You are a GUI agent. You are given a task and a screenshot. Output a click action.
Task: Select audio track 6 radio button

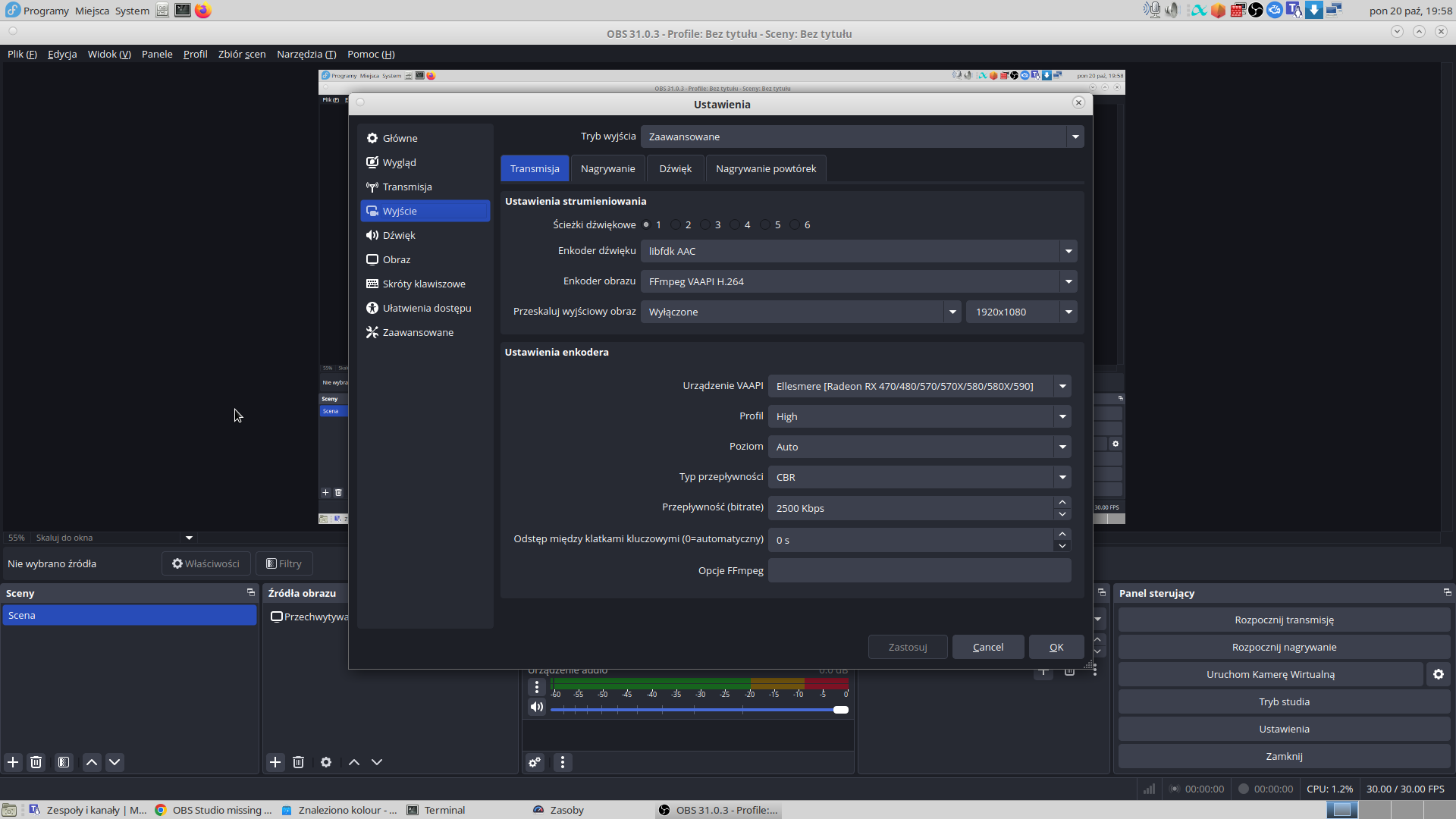pos(795,224)
